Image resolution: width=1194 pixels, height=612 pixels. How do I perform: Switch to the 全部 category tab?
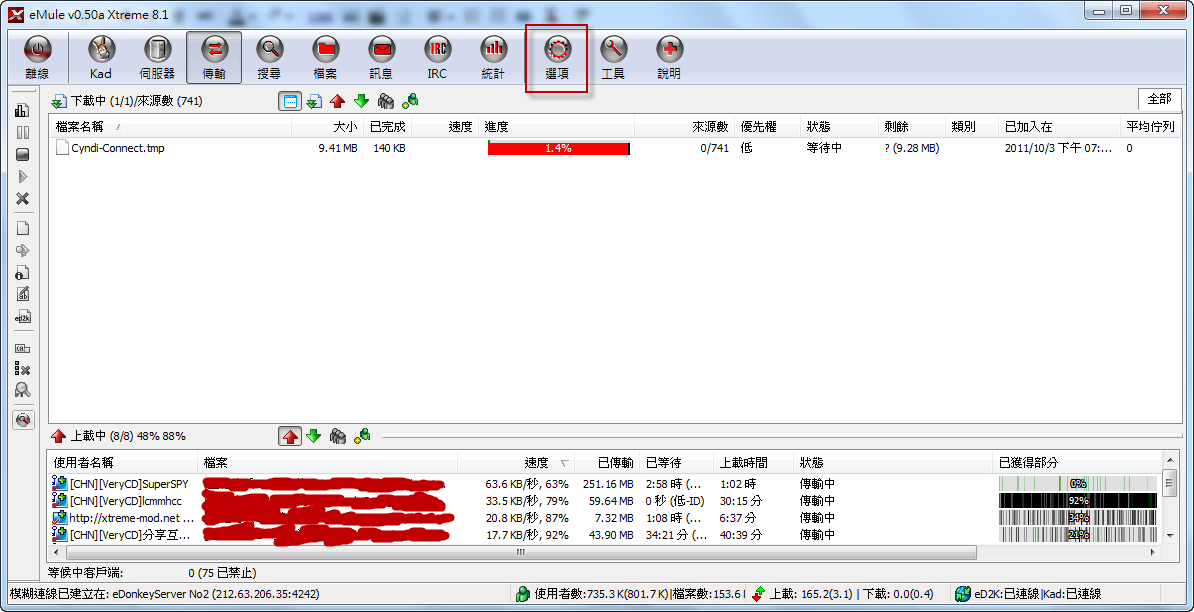(x=1160, y=100)
